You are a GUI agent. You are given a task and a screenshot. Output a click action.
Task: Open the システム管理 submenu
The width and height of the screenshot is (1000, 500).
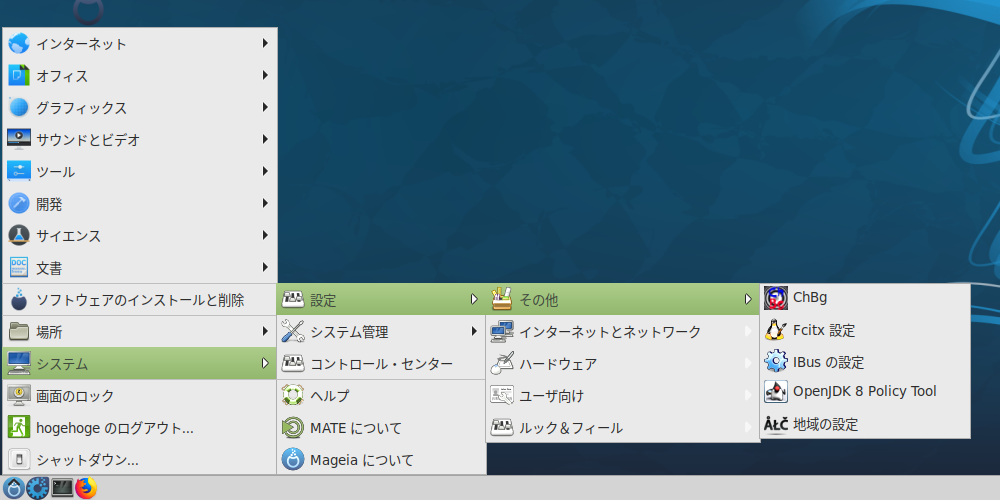click(x=381, y=332)
